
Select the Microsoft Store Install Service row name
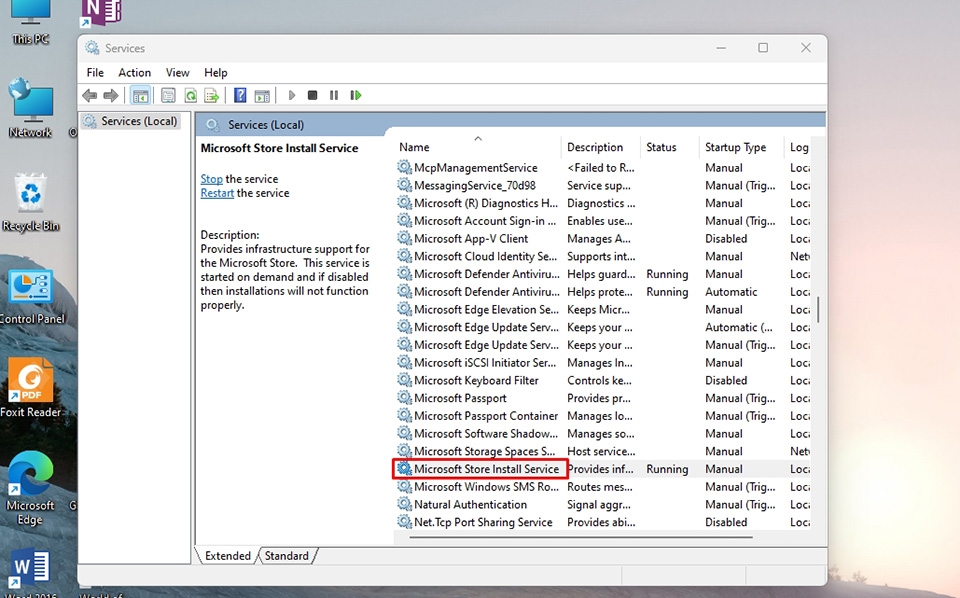click(486, 469)
